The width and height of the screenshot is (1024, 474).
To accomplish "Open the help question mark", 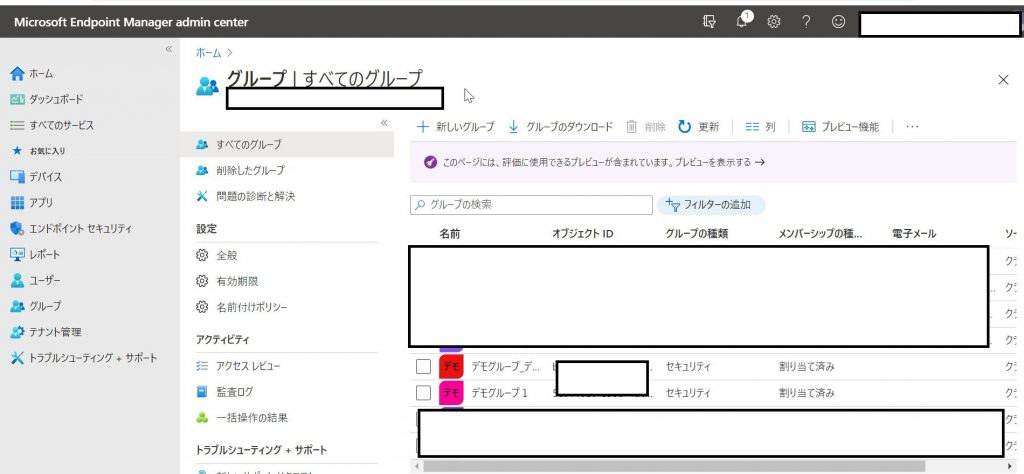I will [x=806, y=22].
